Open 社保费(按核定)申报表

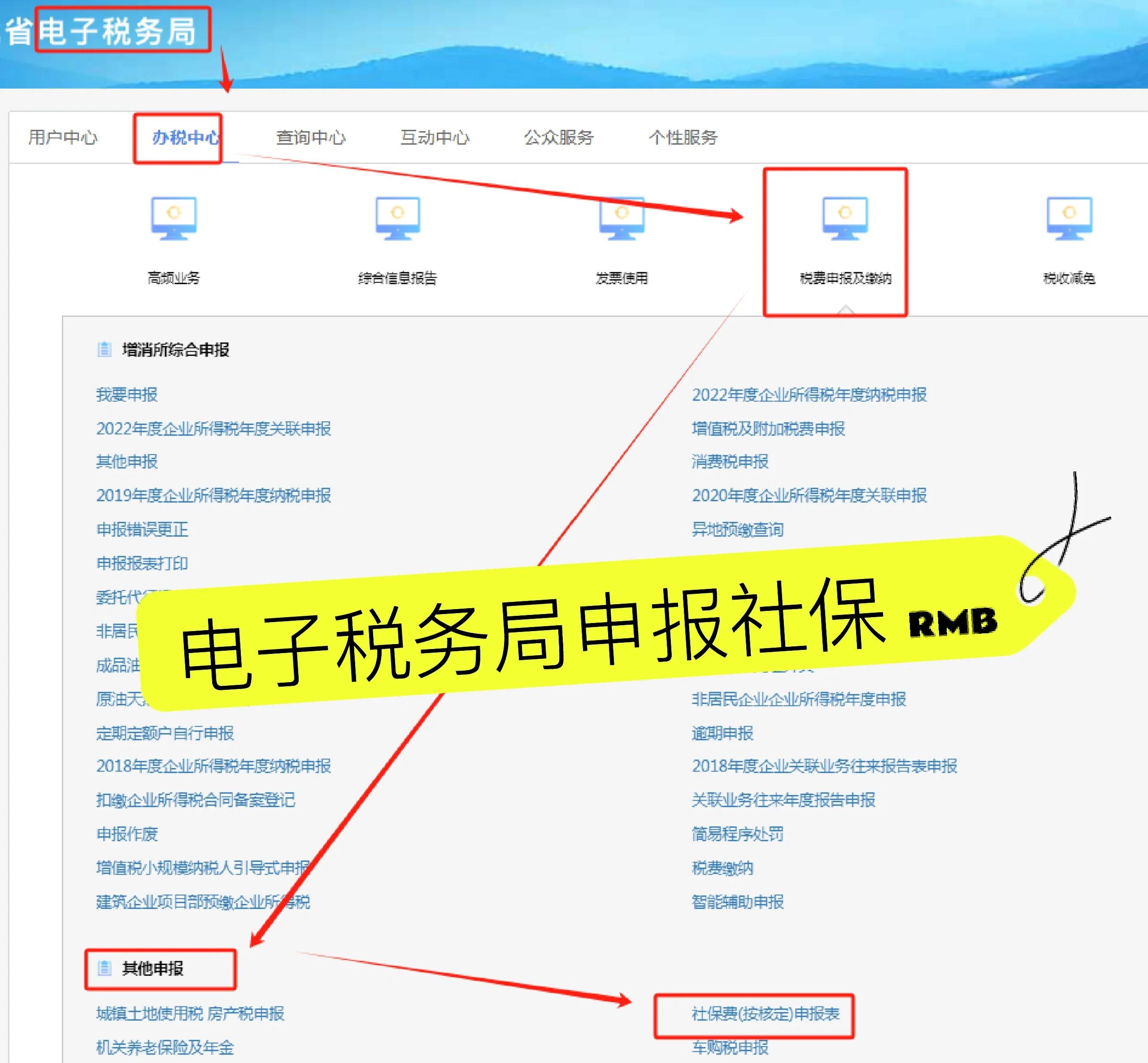click(765, 1014)
